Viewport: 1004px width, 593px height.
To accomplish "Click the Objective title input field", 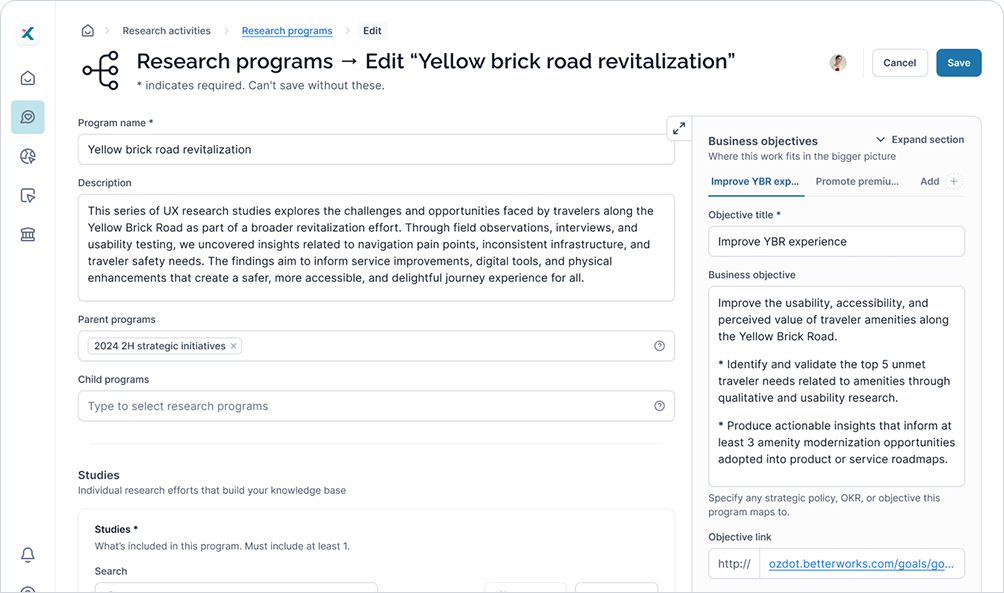I will pos(836,241).
